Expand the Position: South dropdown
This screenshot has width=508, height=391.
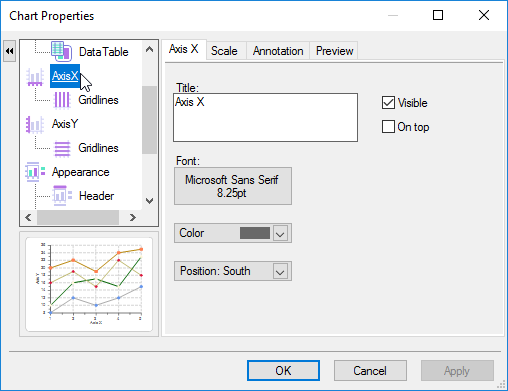(280, 271)
